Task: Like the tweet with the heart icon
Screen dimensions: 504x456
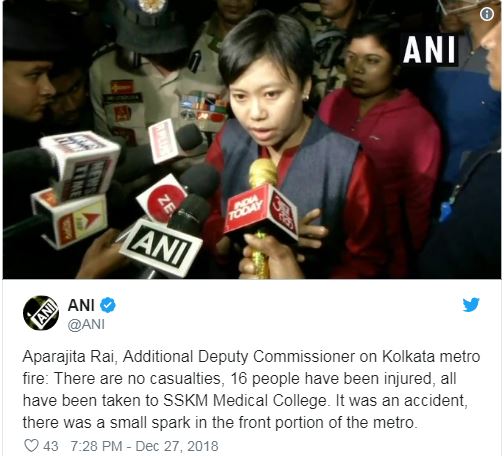Action: [x=31, y=446]
